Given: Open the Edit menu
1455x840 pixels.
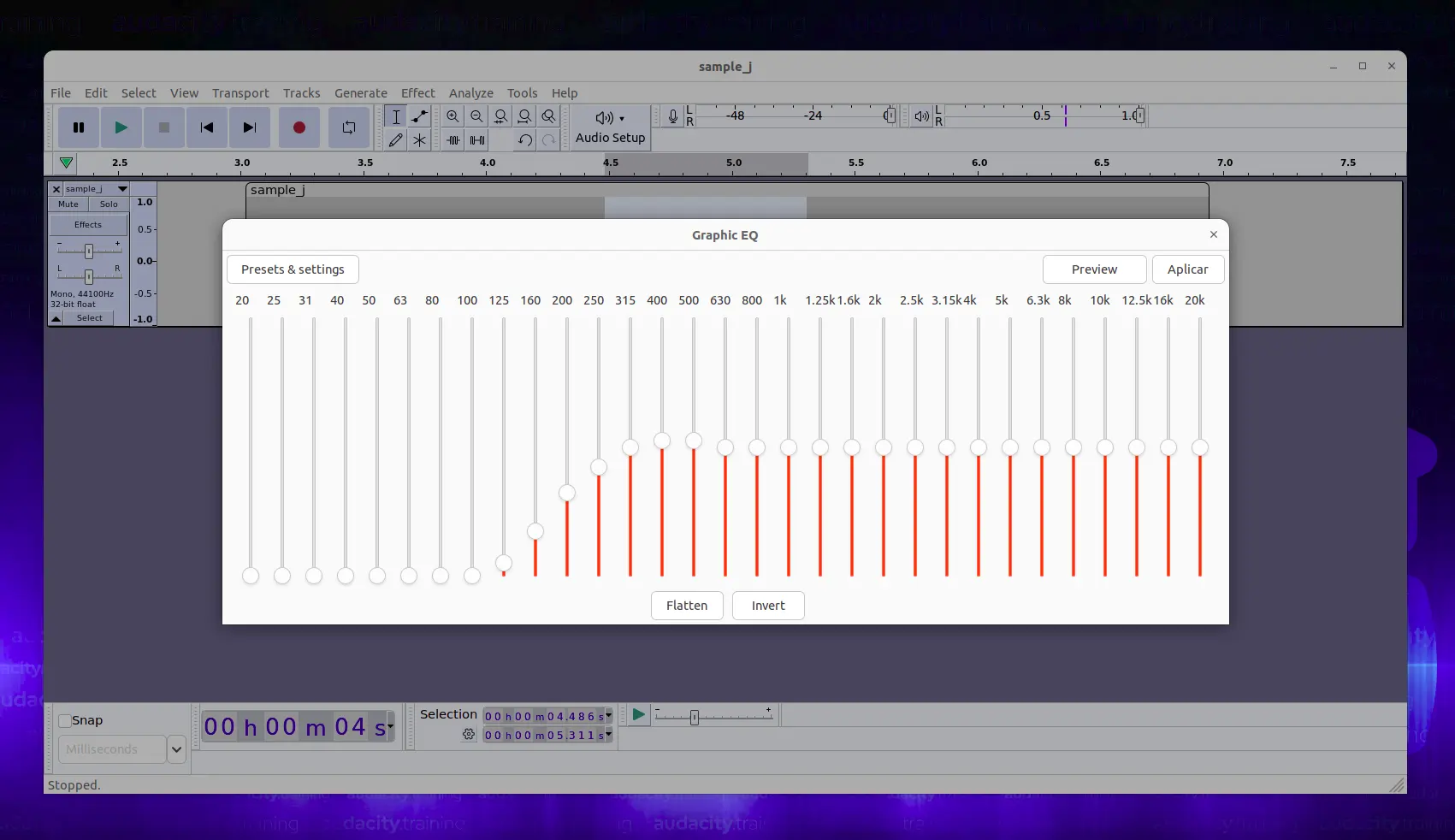Looking at the screenshot, I should 96,93.
